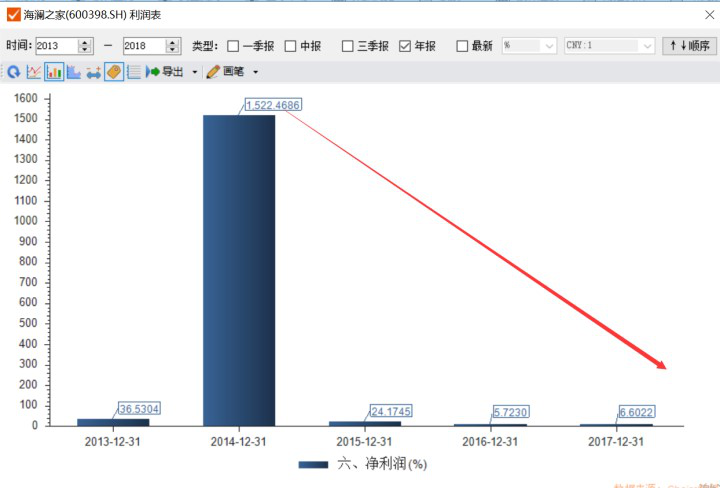Close the 利润表 window
Screen dimensions: 720x488
click(x=709, y=15)
